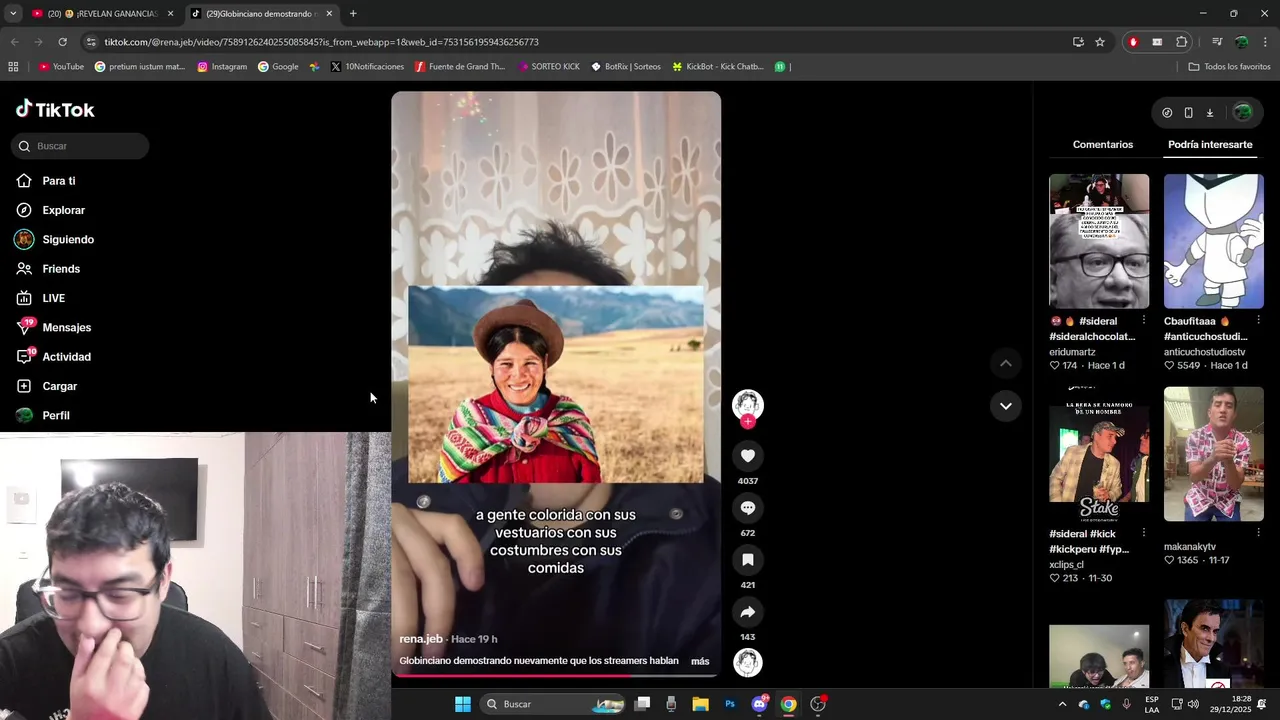
Task: Open Photoshop from the taskbar
Action: pyautogui.click(x=730, y=704)
